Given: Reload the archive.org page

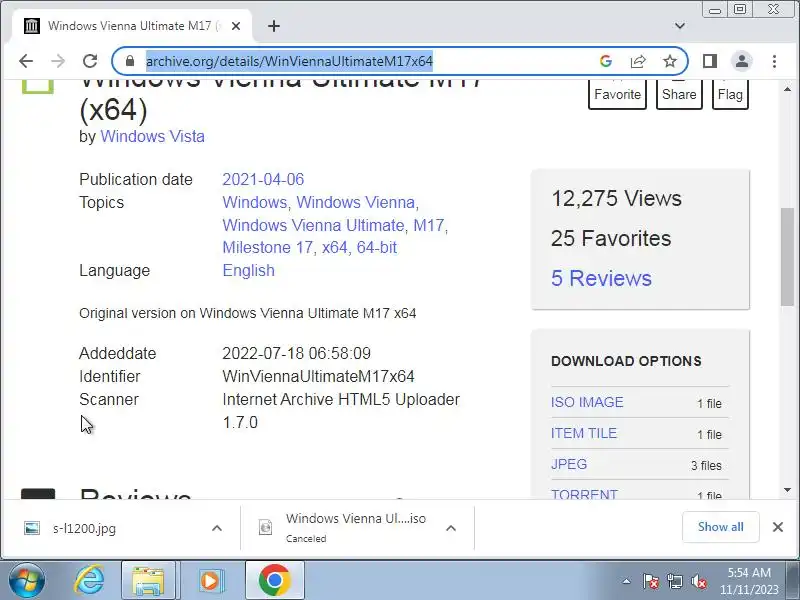Looking at the screenshot, I should tap(90, 61).
